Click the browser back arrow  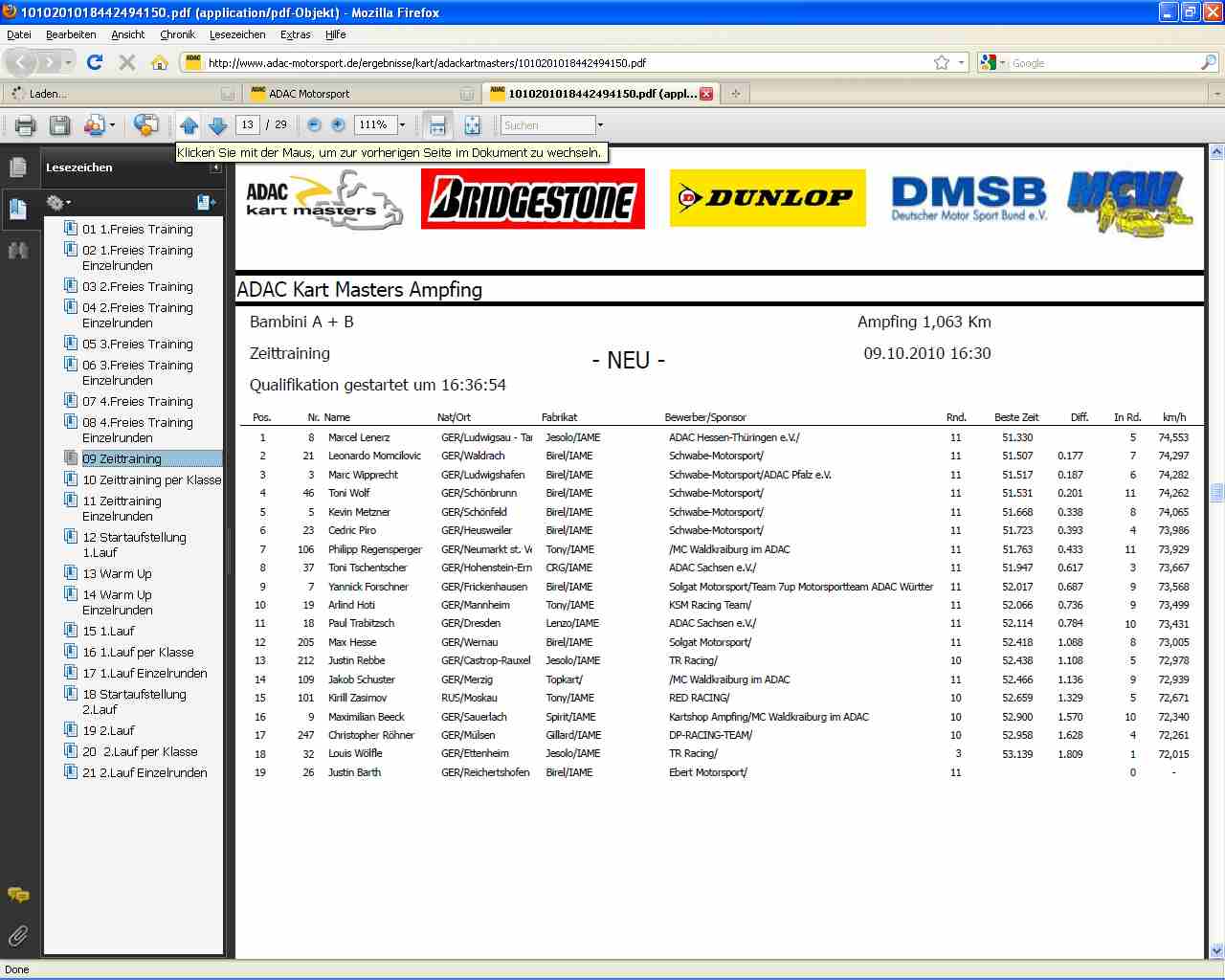(x=22, y=62)
